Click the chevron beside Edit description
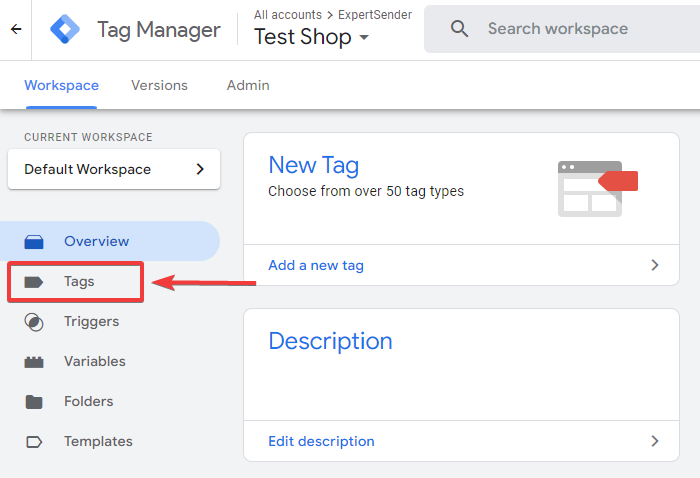Viewport: 700px width, 478px height. coord(655,441)
